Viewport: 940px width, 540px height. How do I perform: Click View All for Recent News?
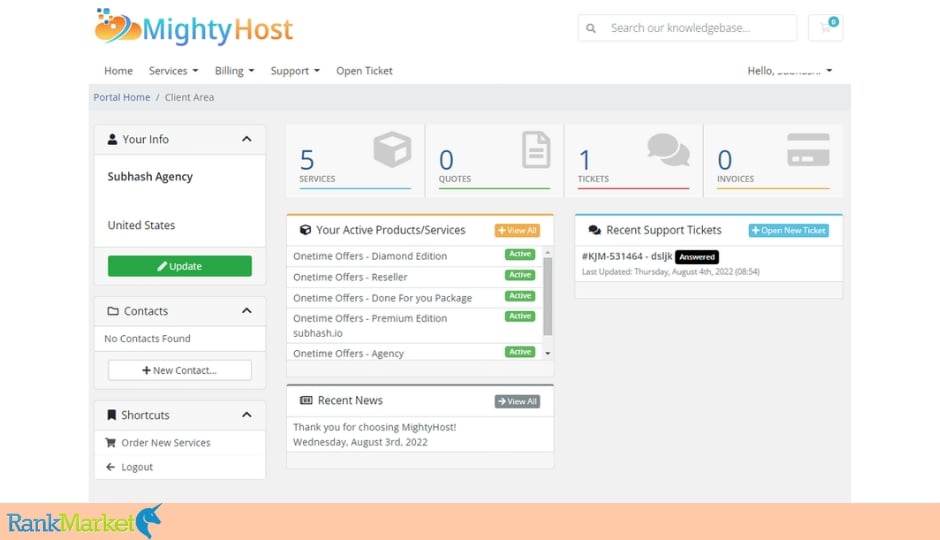click(517, 401)
